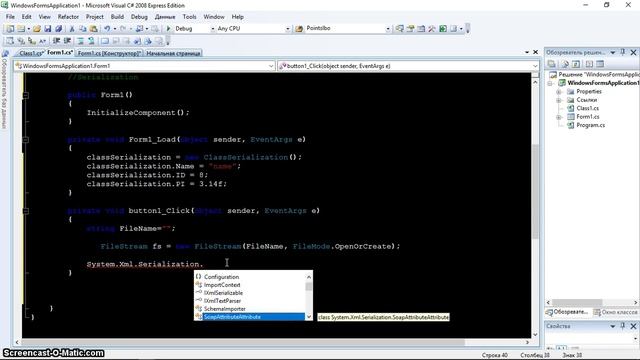The height and width of the screenshot is (360, 640).
Task: Start debugging with the green play arrow
Action: pyautogui.click(x=168, y=29)
